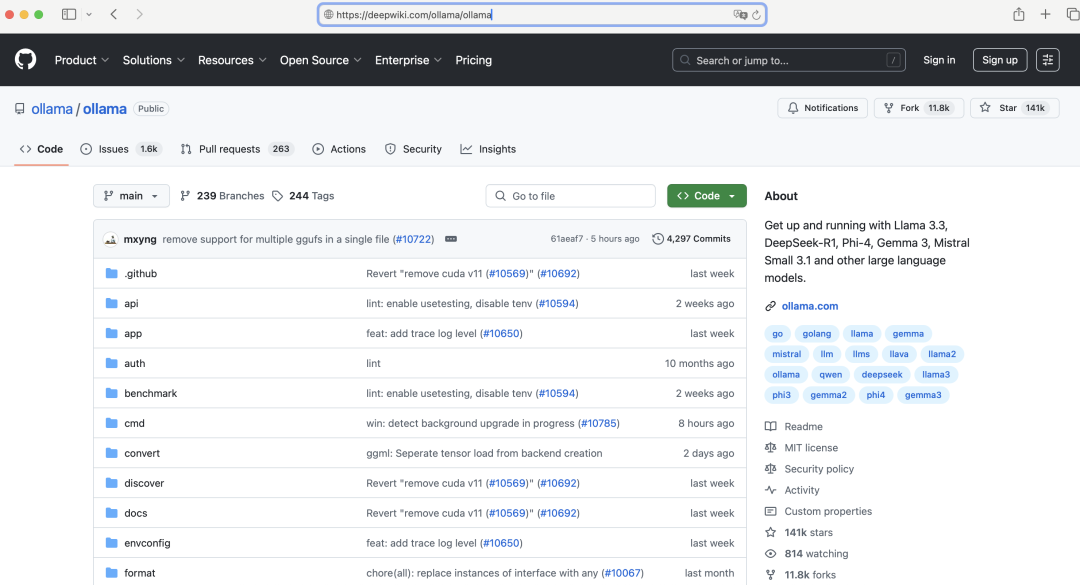Switch to the Security tab
1080x585 pixels.
point(413,149)
